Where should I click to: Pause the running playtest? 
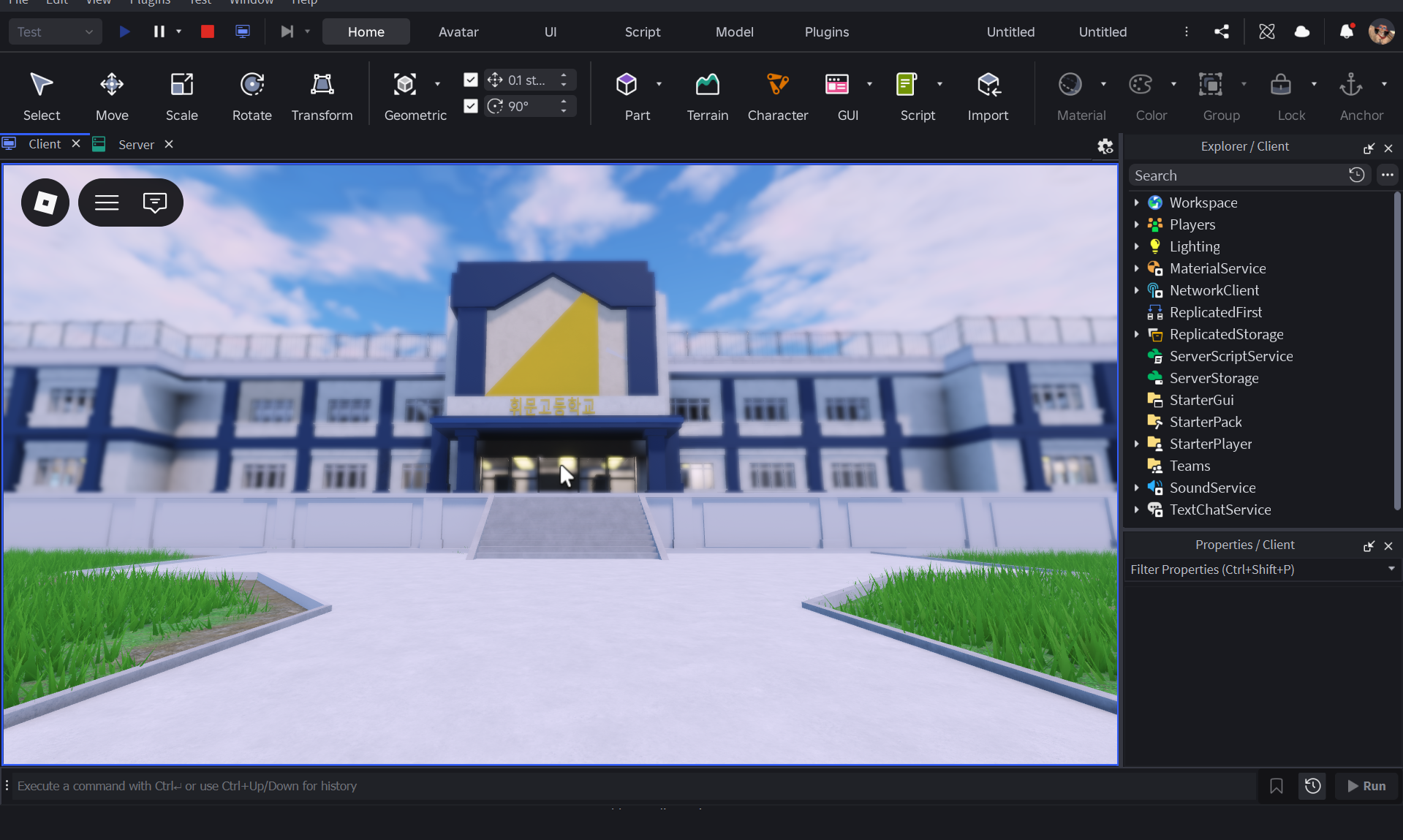(x=159, y=31)
